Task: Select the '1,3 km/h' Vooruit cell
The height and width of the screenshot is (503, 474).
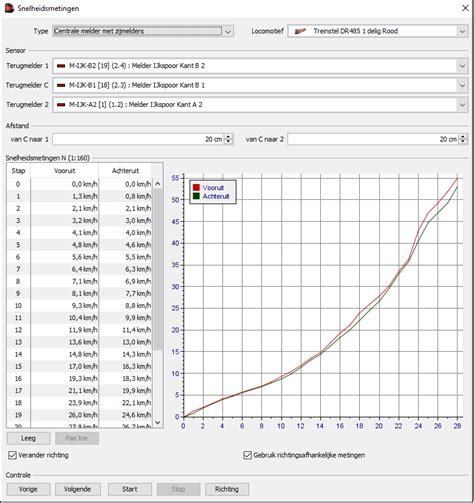Action: 65,196
